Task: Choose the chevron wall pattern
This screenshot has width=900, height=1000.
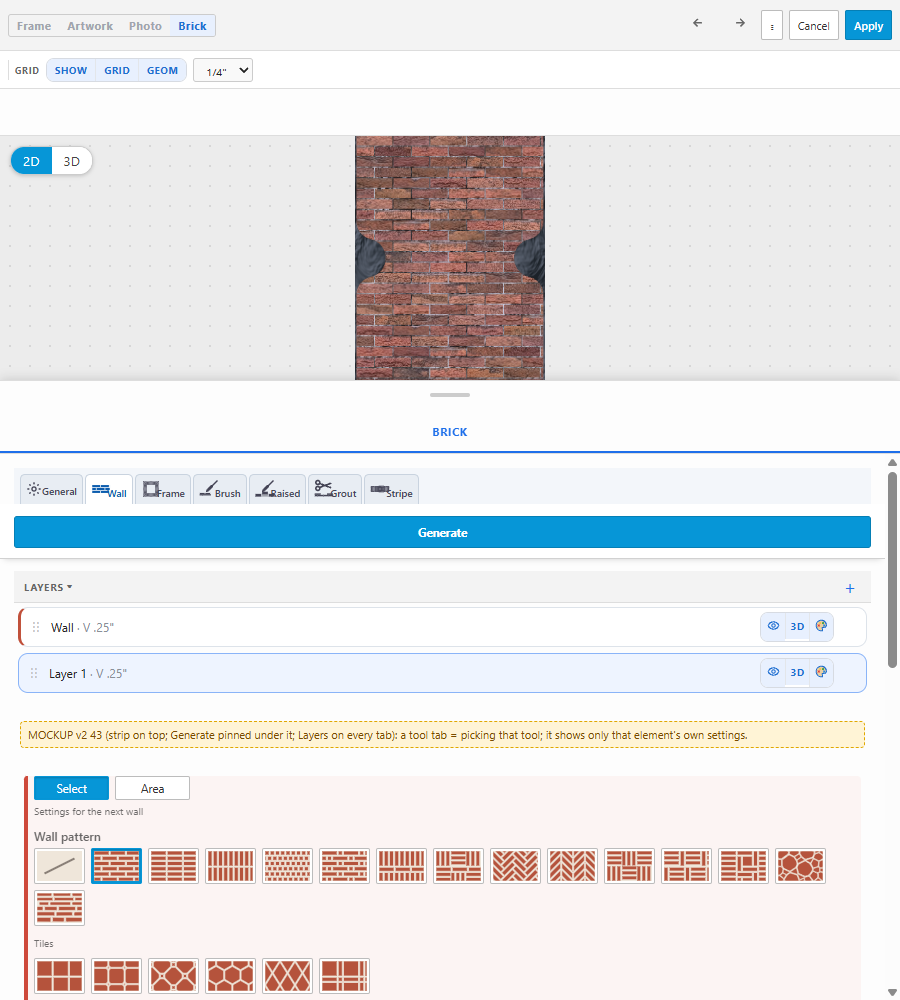Action: (572, 865)
